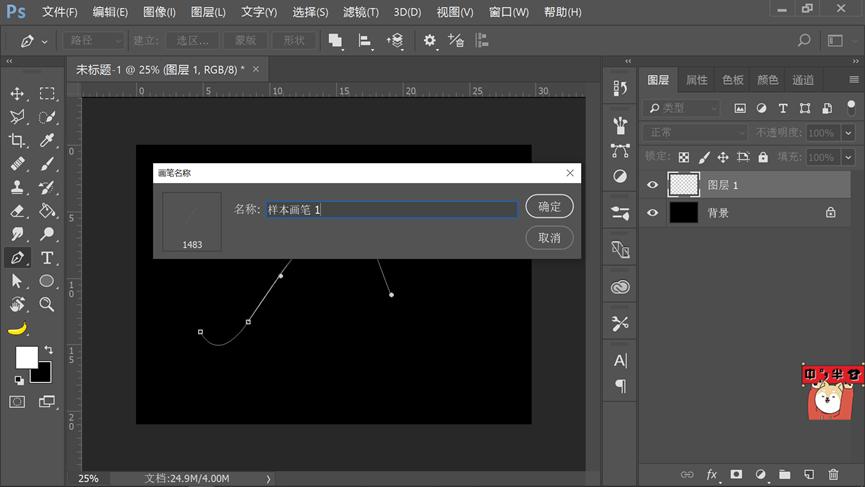Click the foreground white color swatch
This screenshot has width=865, height=487.
point(26,357)
